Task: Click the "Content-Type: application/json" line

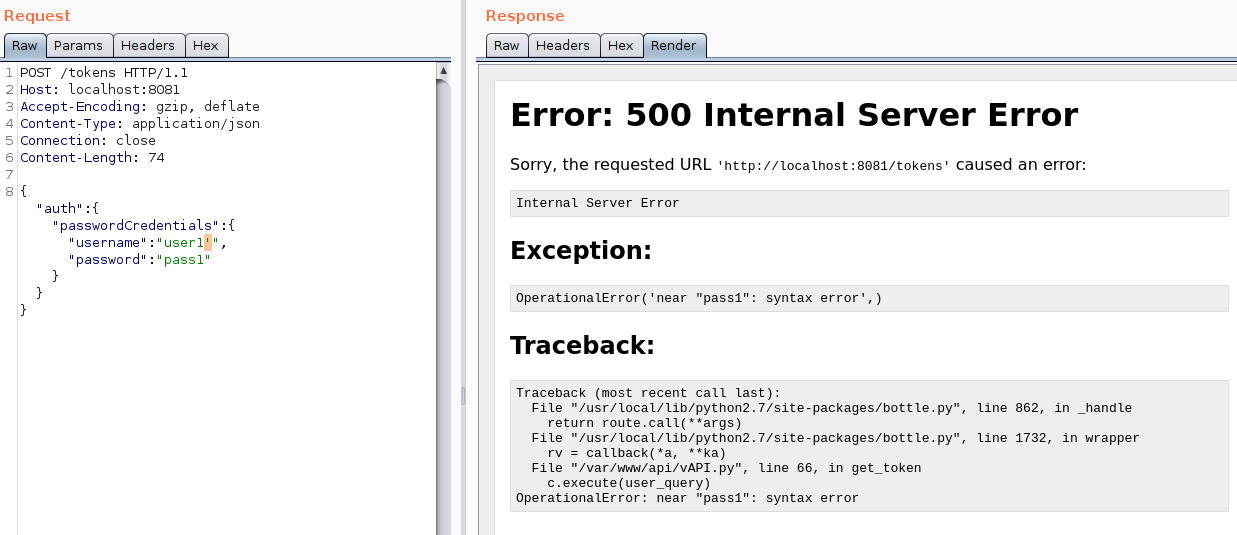Action: click(140, 124)
